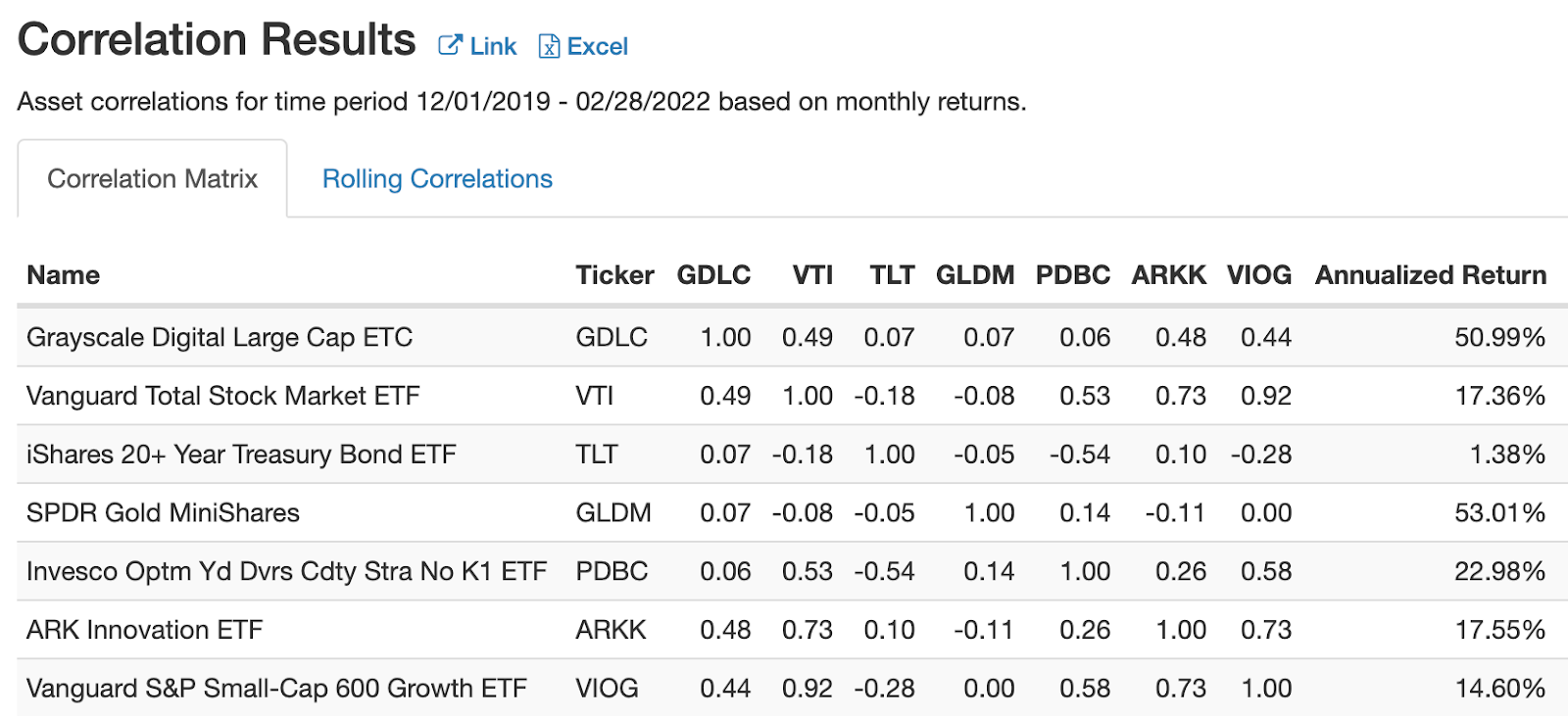
Task: Click the ARKK column header
Action: 1168,275
